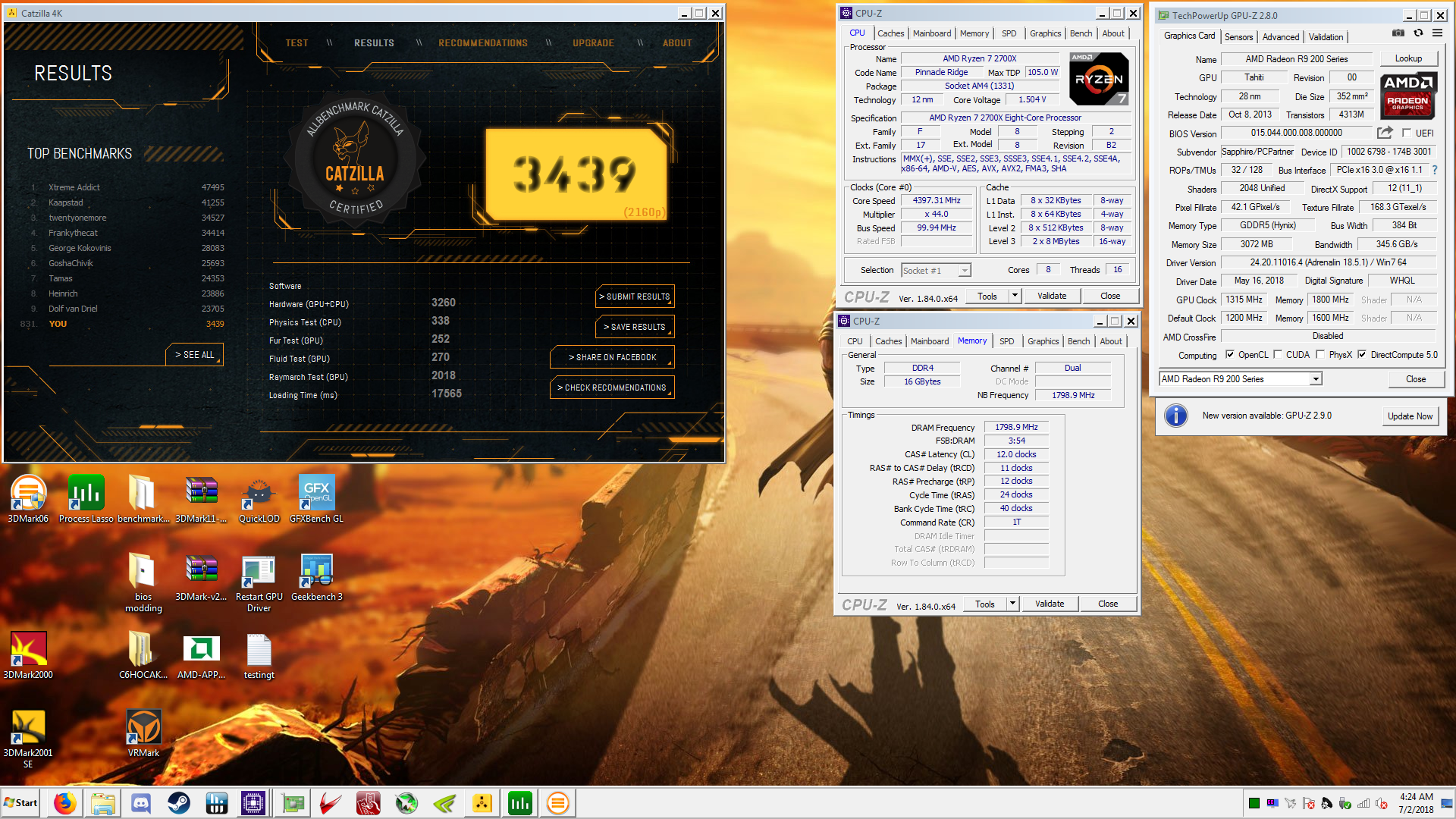Viewport: 1456px width, 819px height.
Task: Click the Windows Start button
Action: pos(21,803)
